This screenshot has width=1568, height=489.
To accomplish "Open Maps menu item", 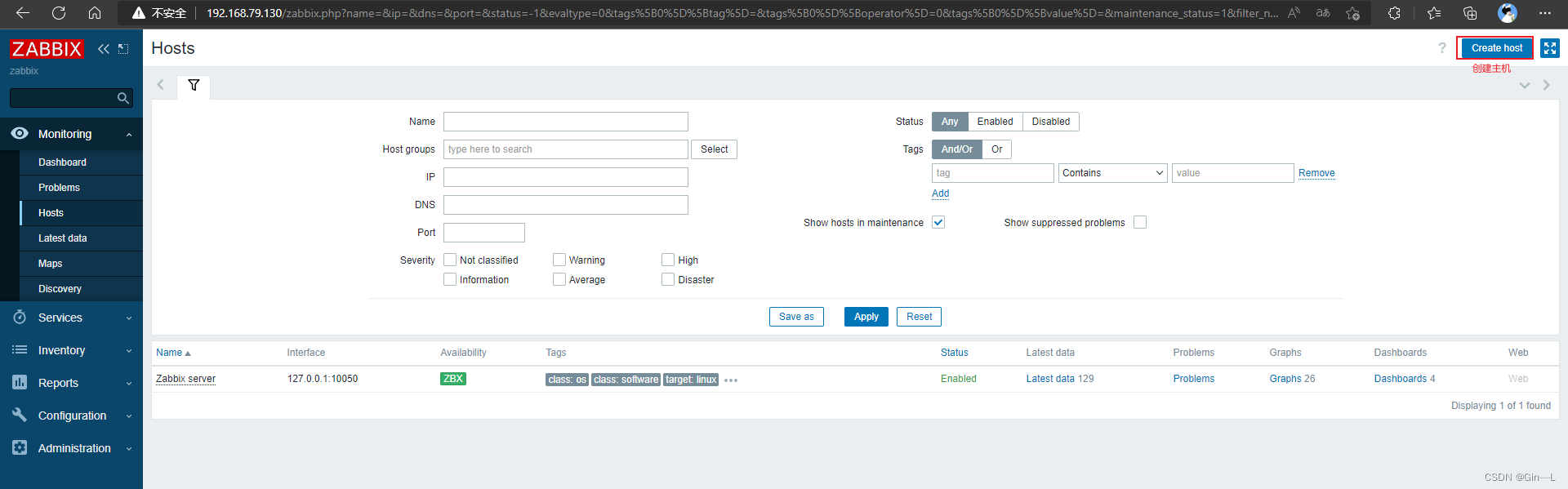I will pos(81,264).
